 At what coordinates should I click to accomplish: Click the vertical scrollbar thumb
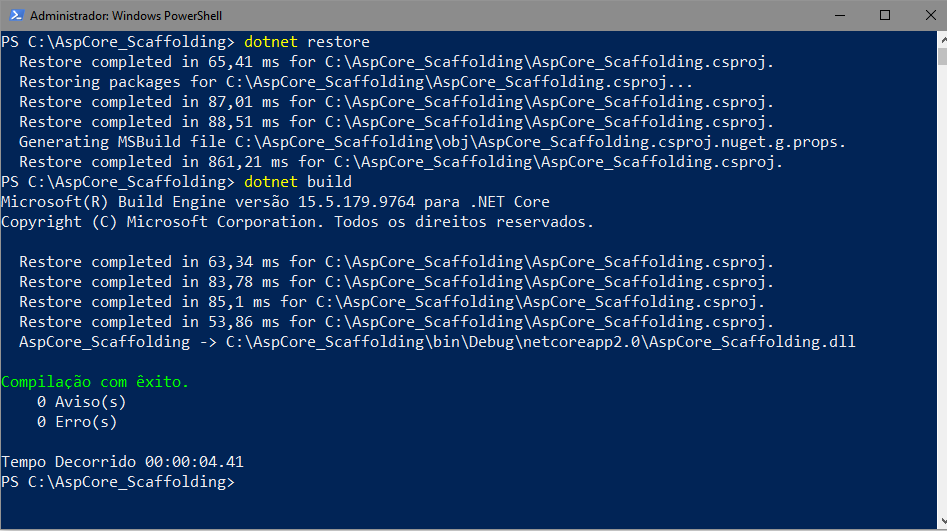942,57
